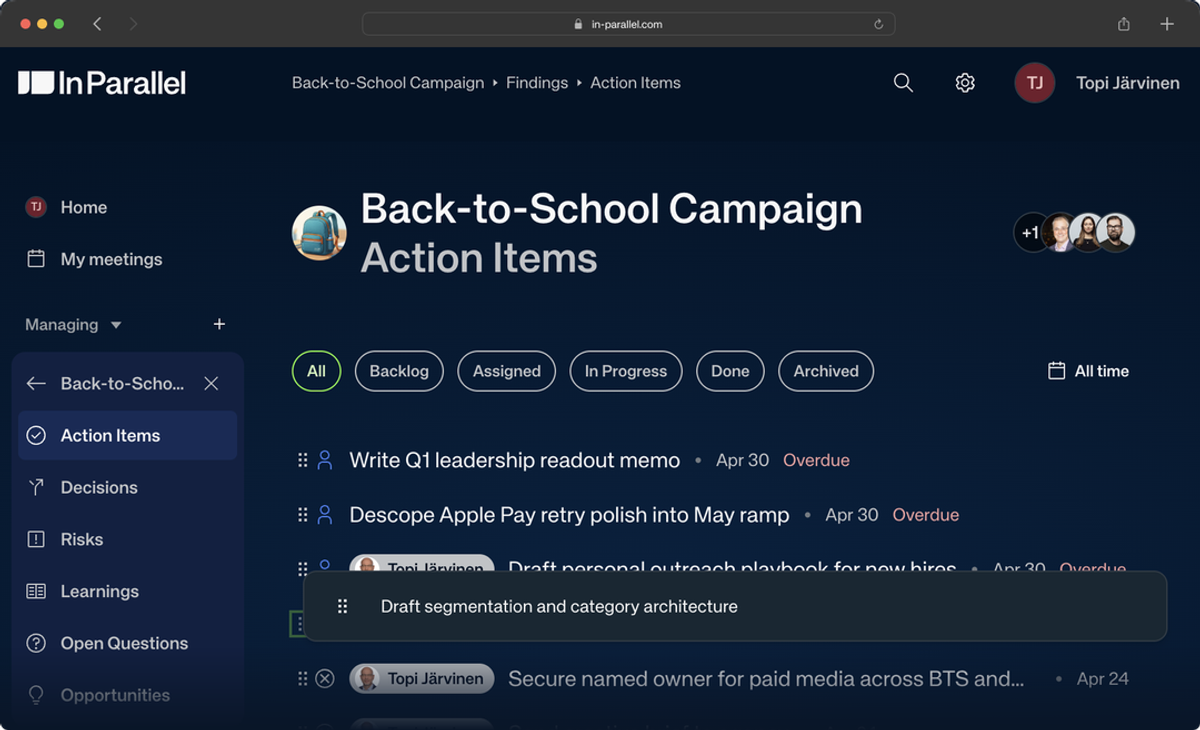Click Apr 24 date on Secure named owner row

click(1103, 678)
